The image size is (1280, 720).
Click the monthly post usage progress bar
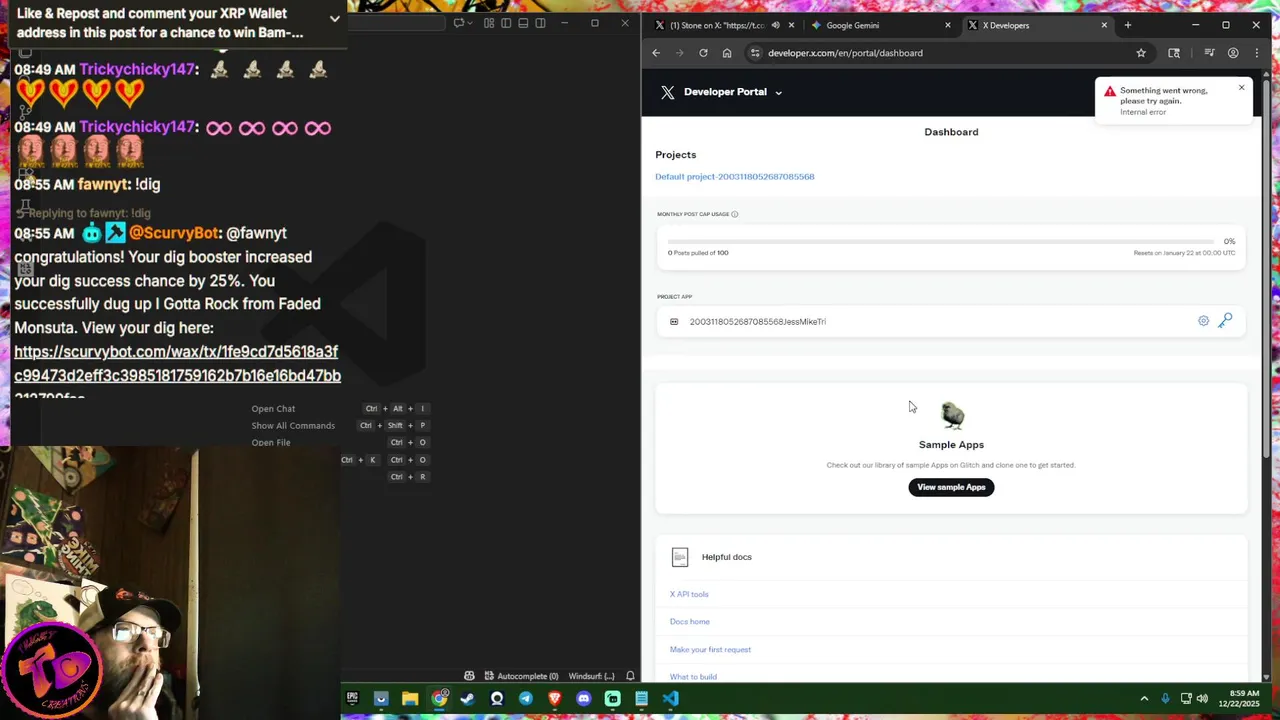pos(941,242)
